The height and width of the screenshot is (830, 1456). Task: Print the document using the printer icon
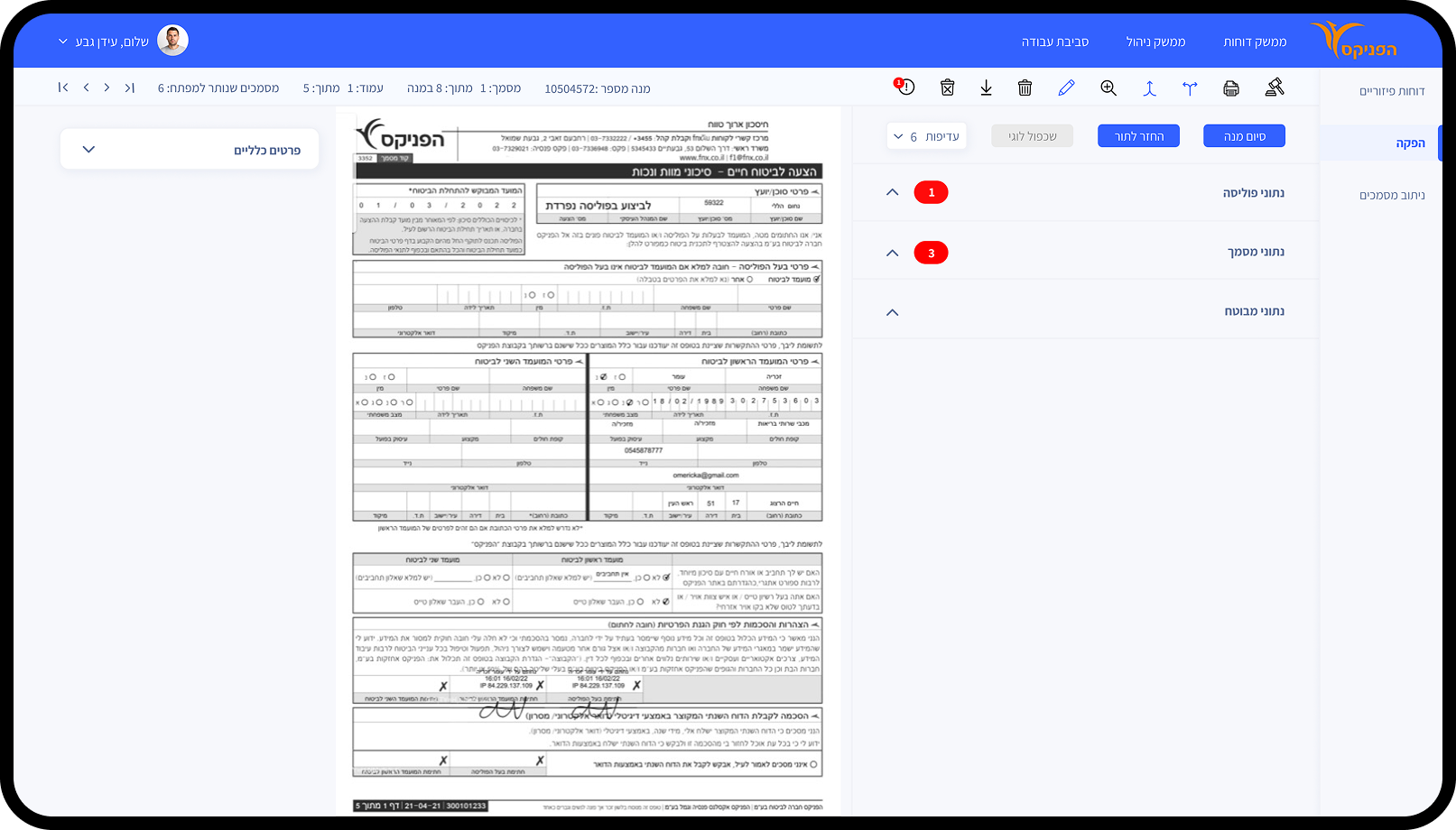[1230, 88]
